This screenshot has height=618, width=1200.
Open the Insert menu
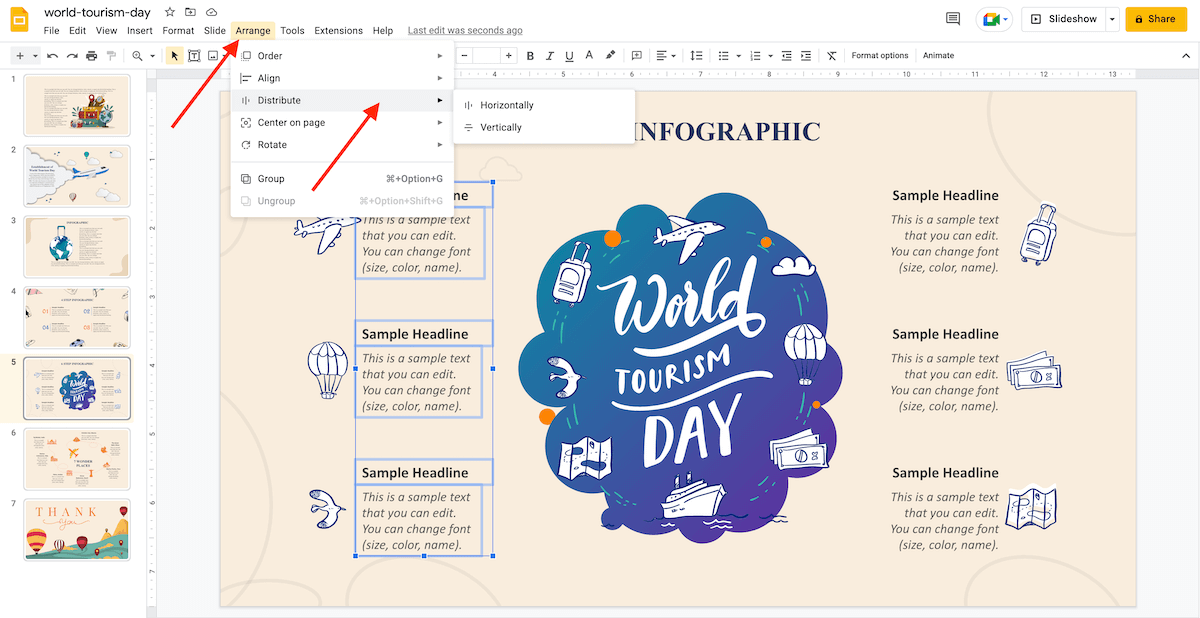pos(140,31)
